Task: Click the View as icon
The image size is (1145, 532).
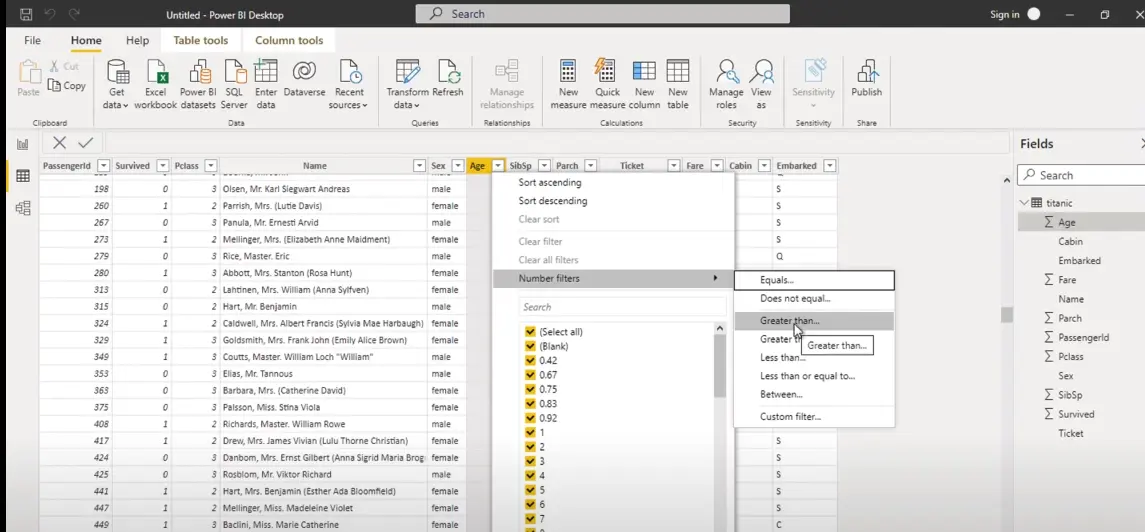Action: (761, 72)
